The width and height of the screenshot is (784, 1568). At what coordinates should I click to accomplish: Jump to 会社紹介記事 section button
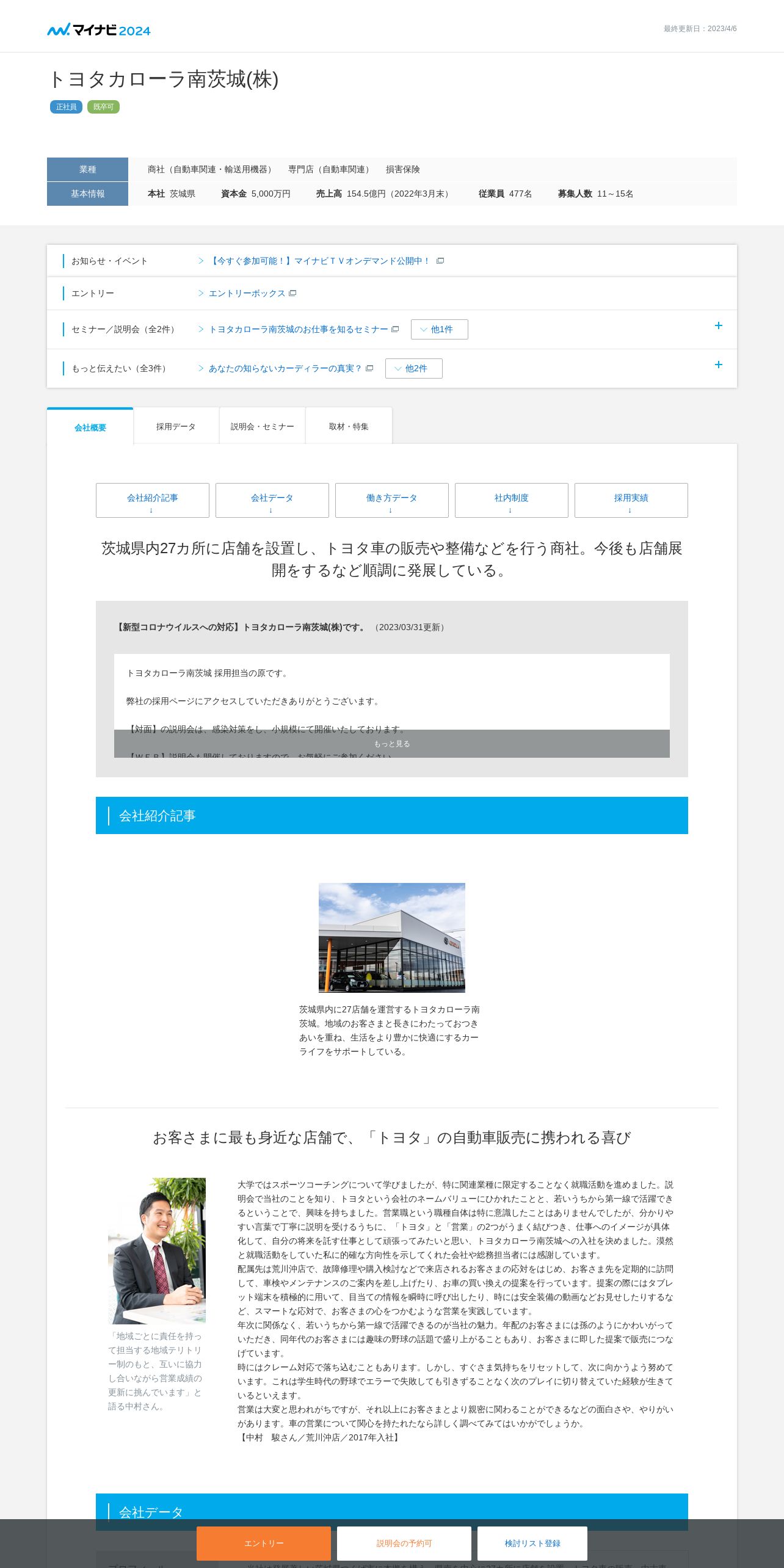click(x=153, y=500)
